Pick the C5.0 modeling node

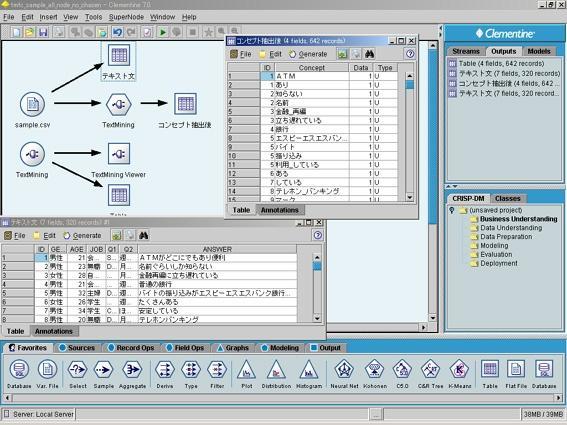pyautogui.click(x=402, y=370)
